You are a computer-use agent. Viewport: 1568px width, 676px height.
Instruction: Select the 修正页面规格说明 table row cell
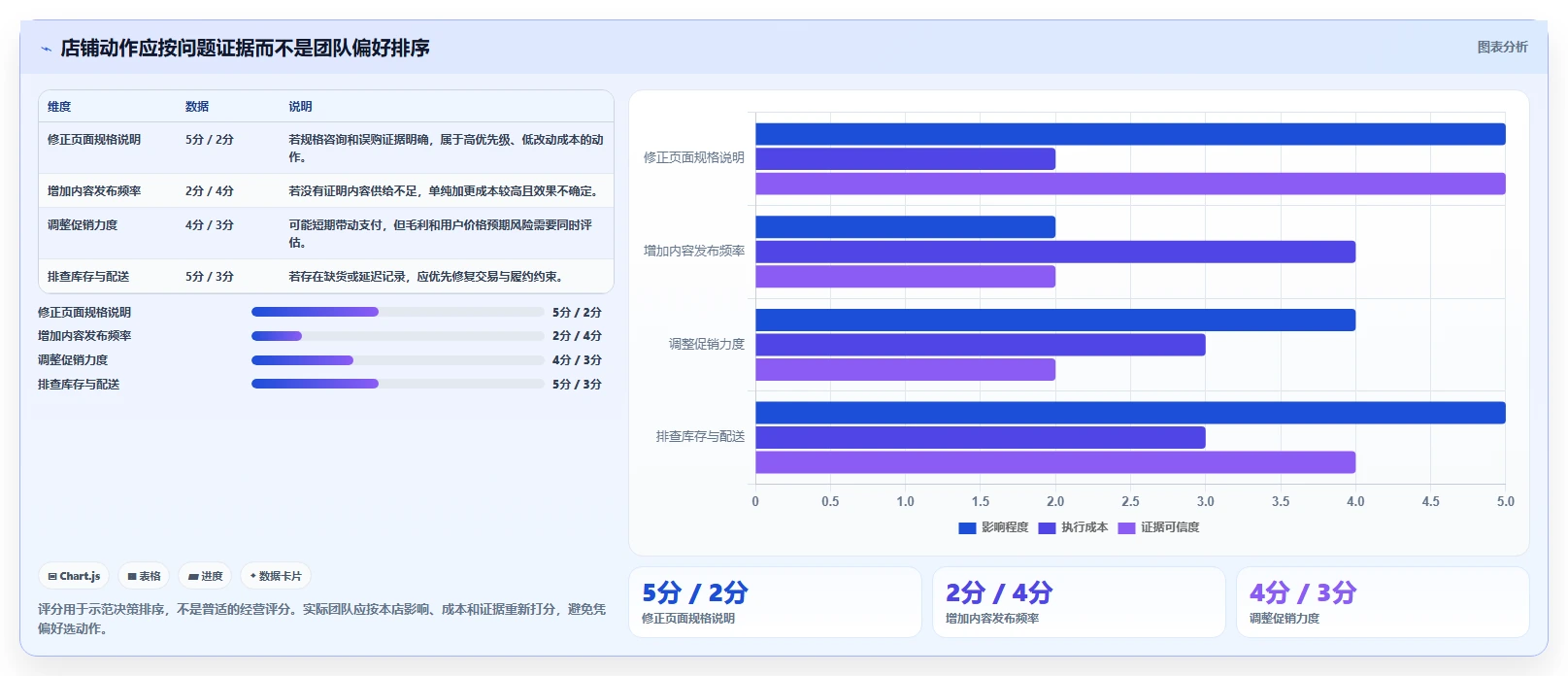point(94,140)
